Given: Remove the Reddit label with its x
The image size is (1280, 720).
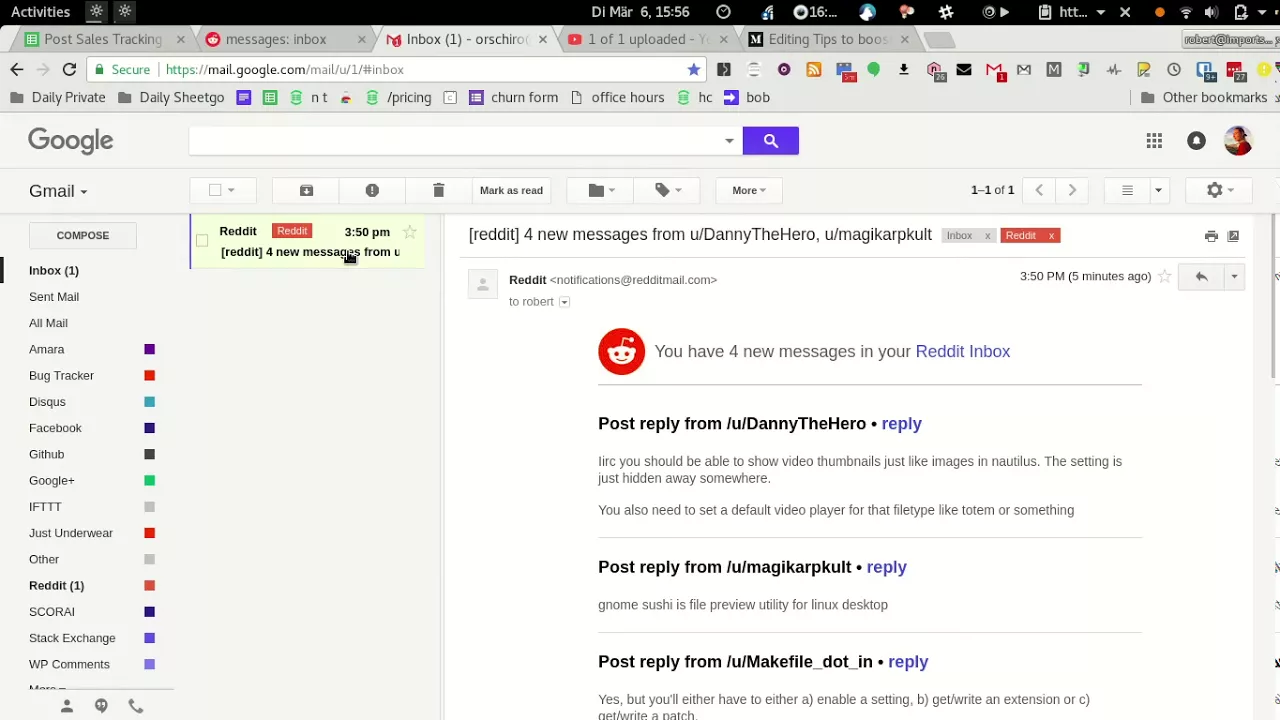Looking at the screenshot, I should click(x=1051, y=236).
